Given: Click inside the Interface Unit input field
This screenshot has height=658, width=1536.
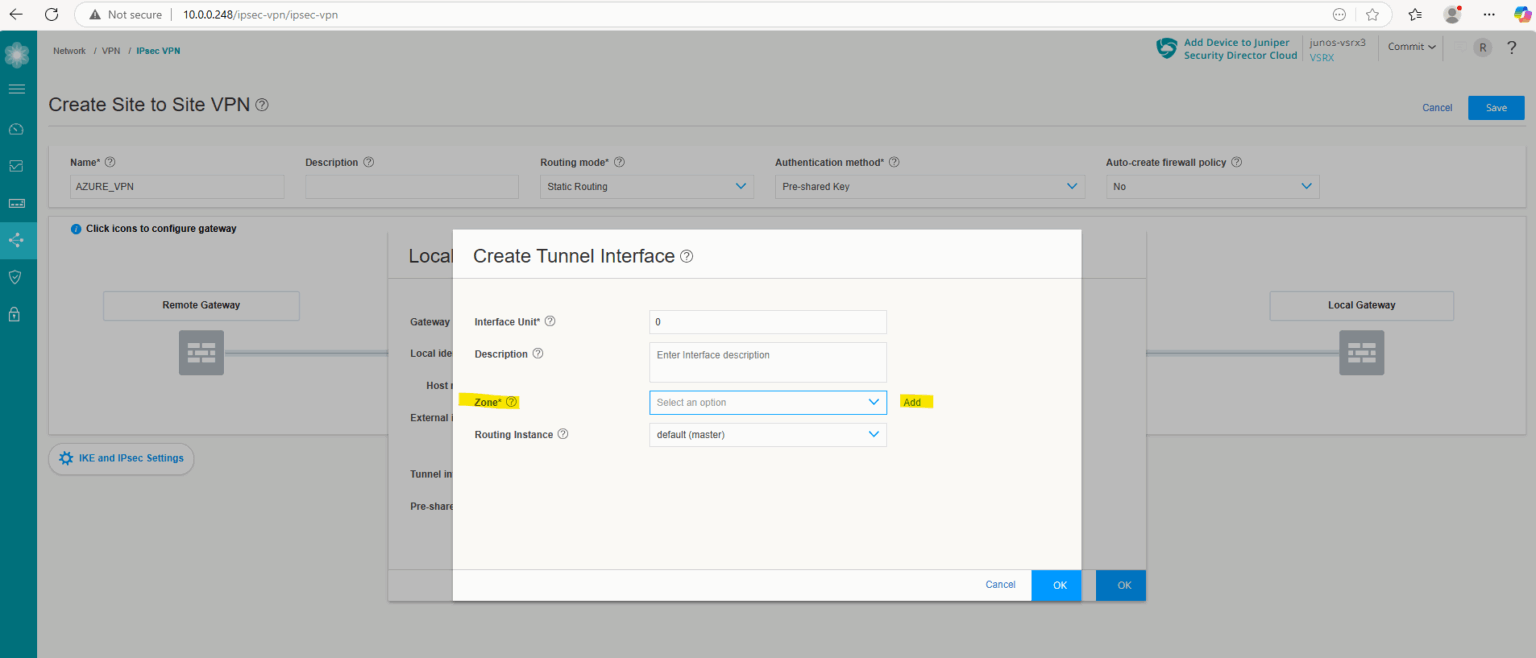Looking at the screenshot, I should [767, 321].
